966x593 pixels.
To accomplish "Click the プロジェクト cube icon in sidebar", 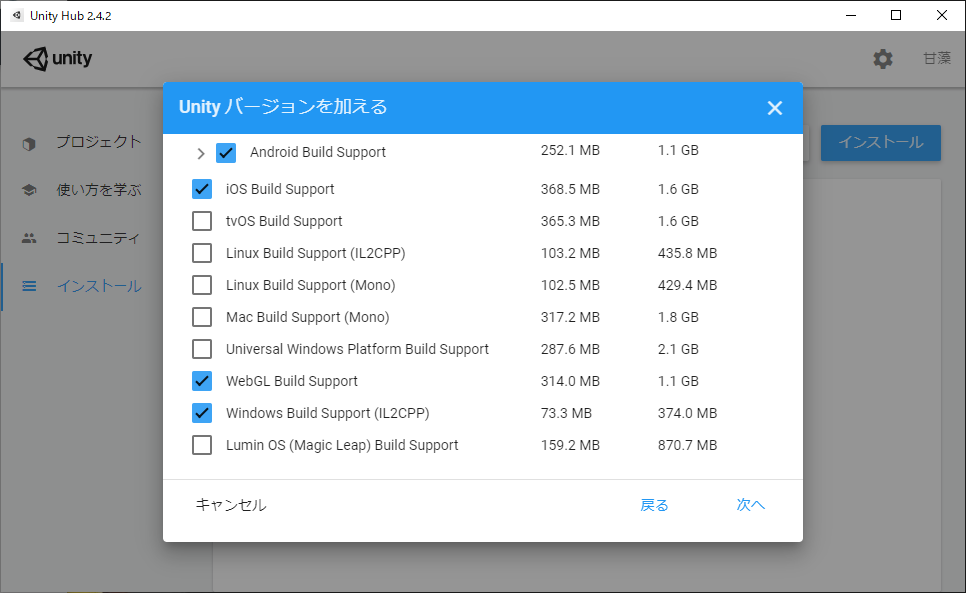I will click(x=29, y=143).
